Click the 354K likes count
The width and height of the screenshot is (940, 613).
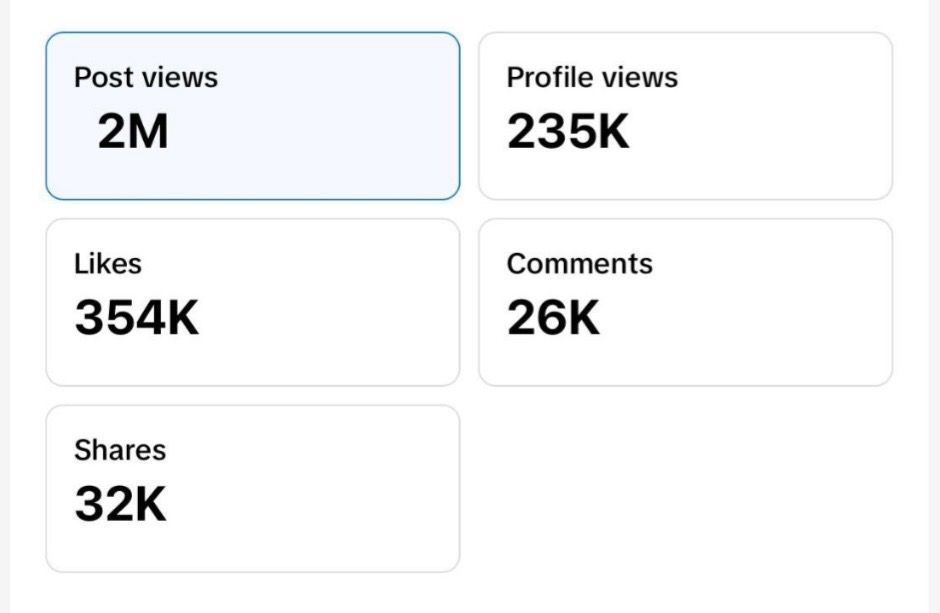click(137, 318)
